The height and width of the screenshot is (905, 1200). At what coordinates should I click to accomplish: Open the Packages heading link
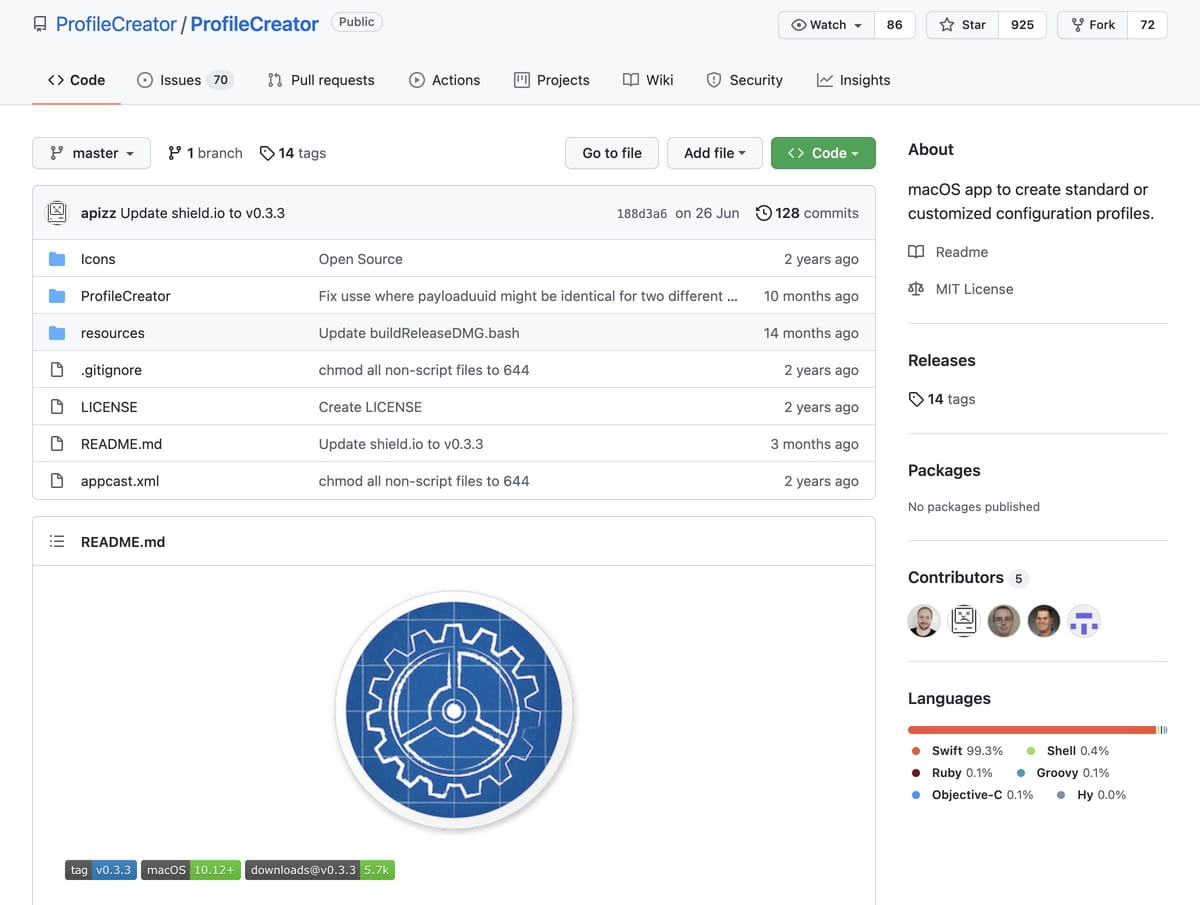click(944, 470)
